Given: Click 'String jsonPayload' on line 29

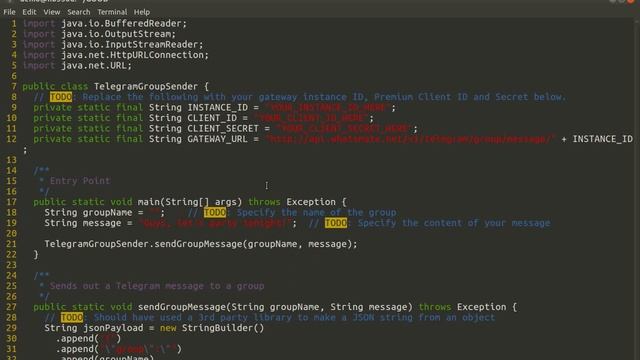Looking at the screenshot, I should click(x=94, y=328).
